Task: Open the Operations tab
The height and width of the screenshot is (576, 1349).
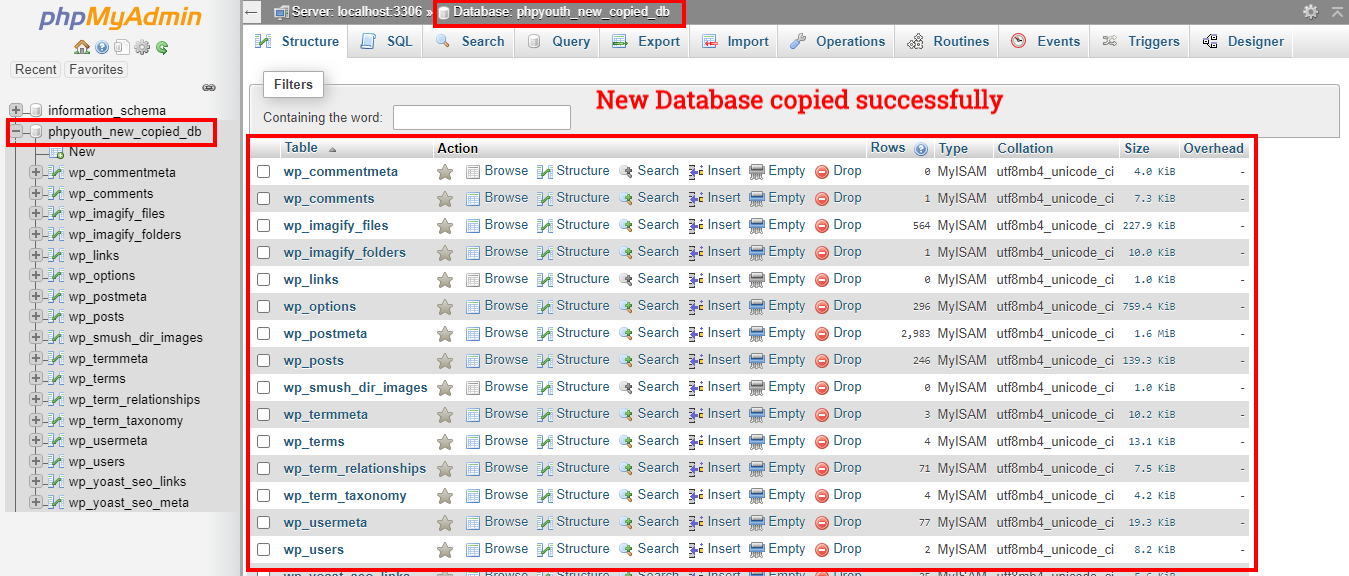Action: coord(837,42)
